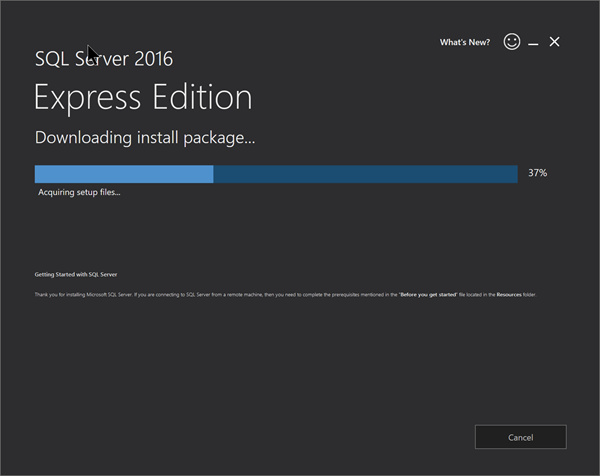The image size is (600, 476).
Task: Click the 'Acquiring setup files...' status text
Action: tap(79, 192)
